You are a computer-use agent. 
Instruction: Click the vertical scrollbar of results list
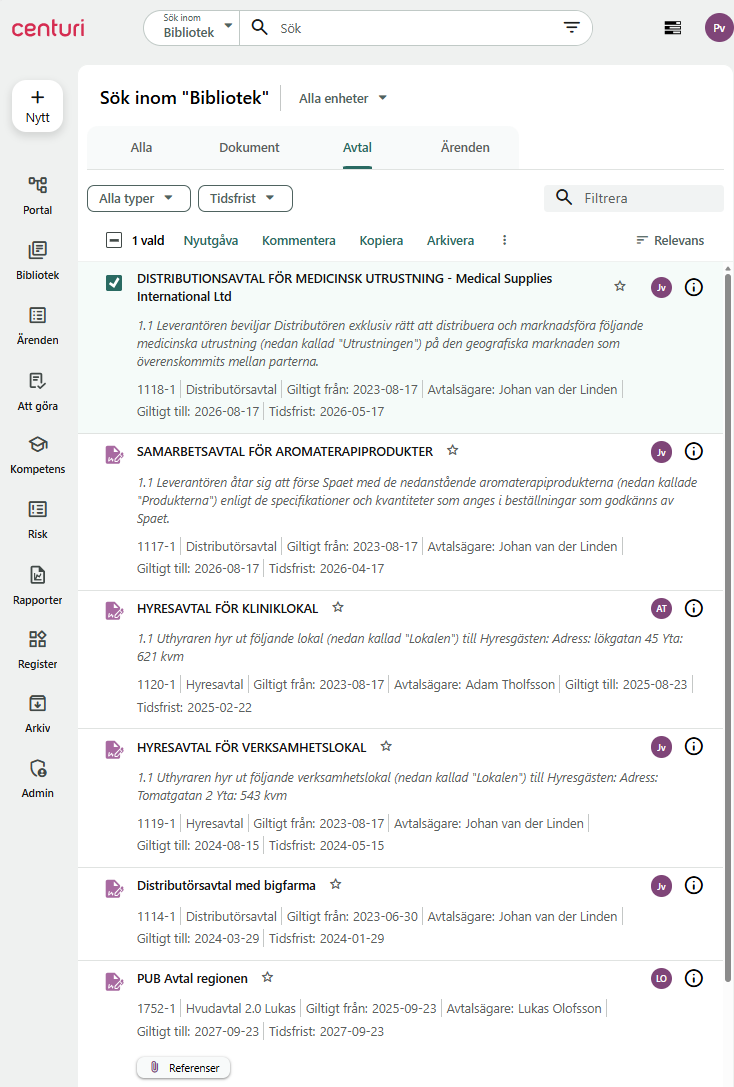pos(727,600)
